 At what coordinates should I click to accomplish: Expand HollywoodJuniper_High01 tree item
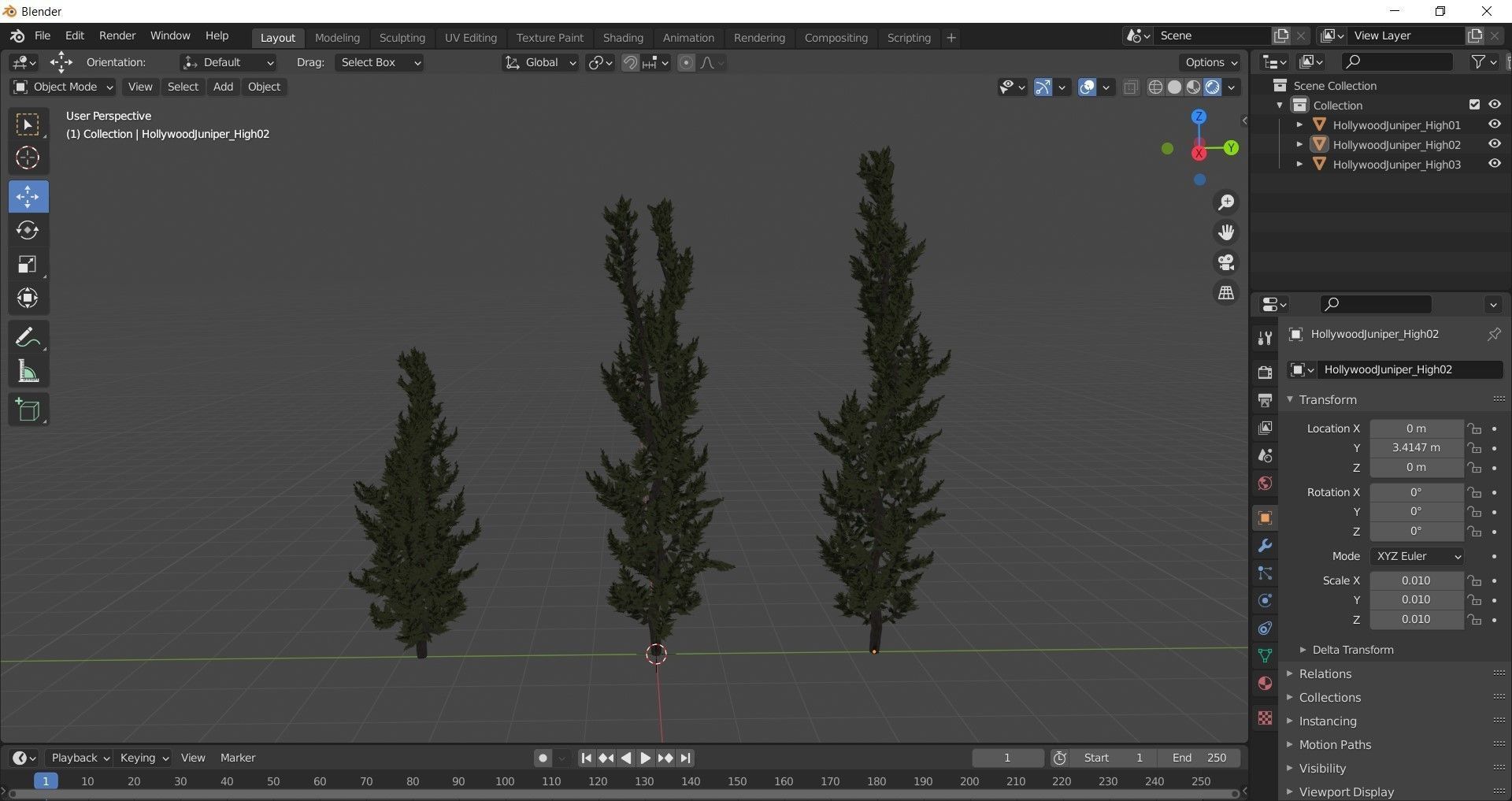[x=1299, y=124]
